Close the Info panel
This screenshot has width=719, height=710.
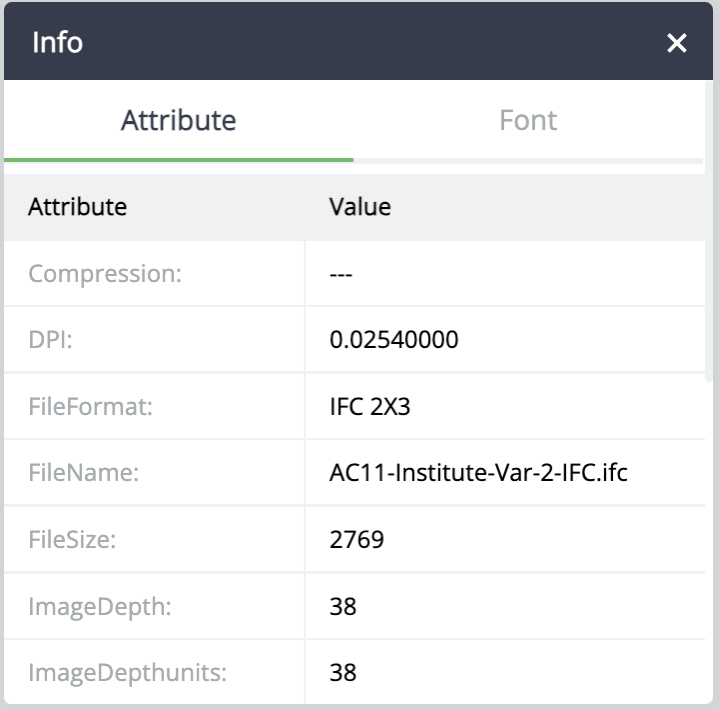pyautogui.click(x=676, y=43)
